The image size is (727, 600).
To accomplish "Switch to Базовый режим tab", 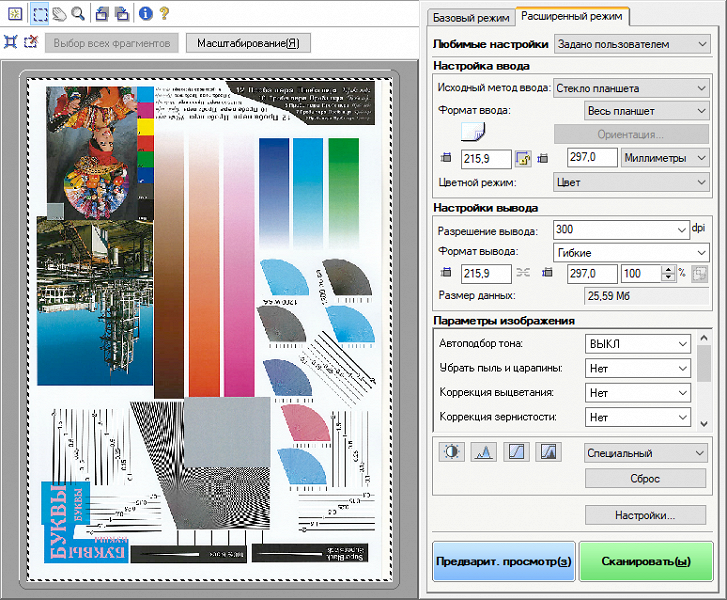I will (470, 16).
